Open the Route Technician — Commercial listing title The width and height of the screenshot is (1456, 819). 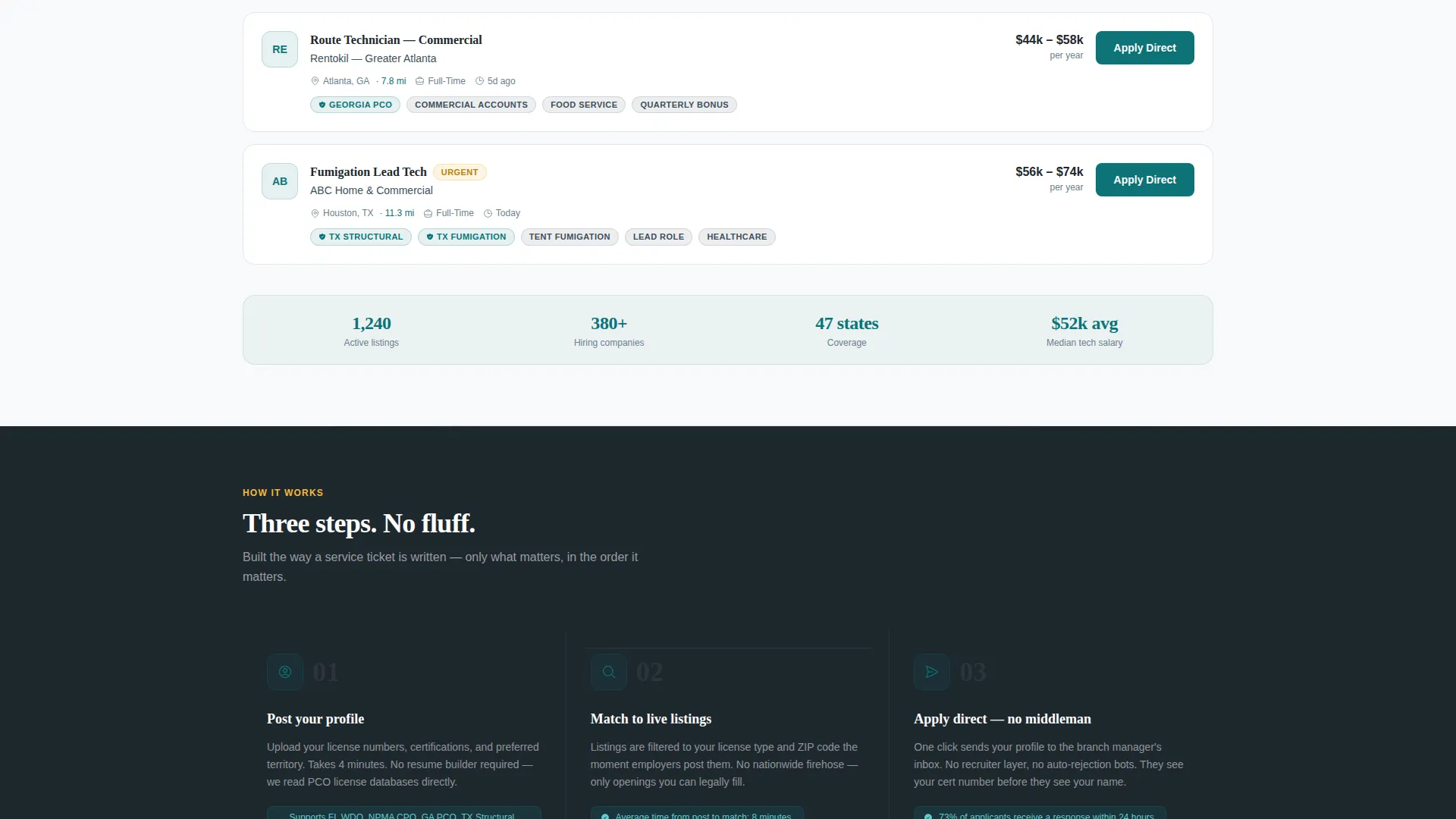(396, 40)
